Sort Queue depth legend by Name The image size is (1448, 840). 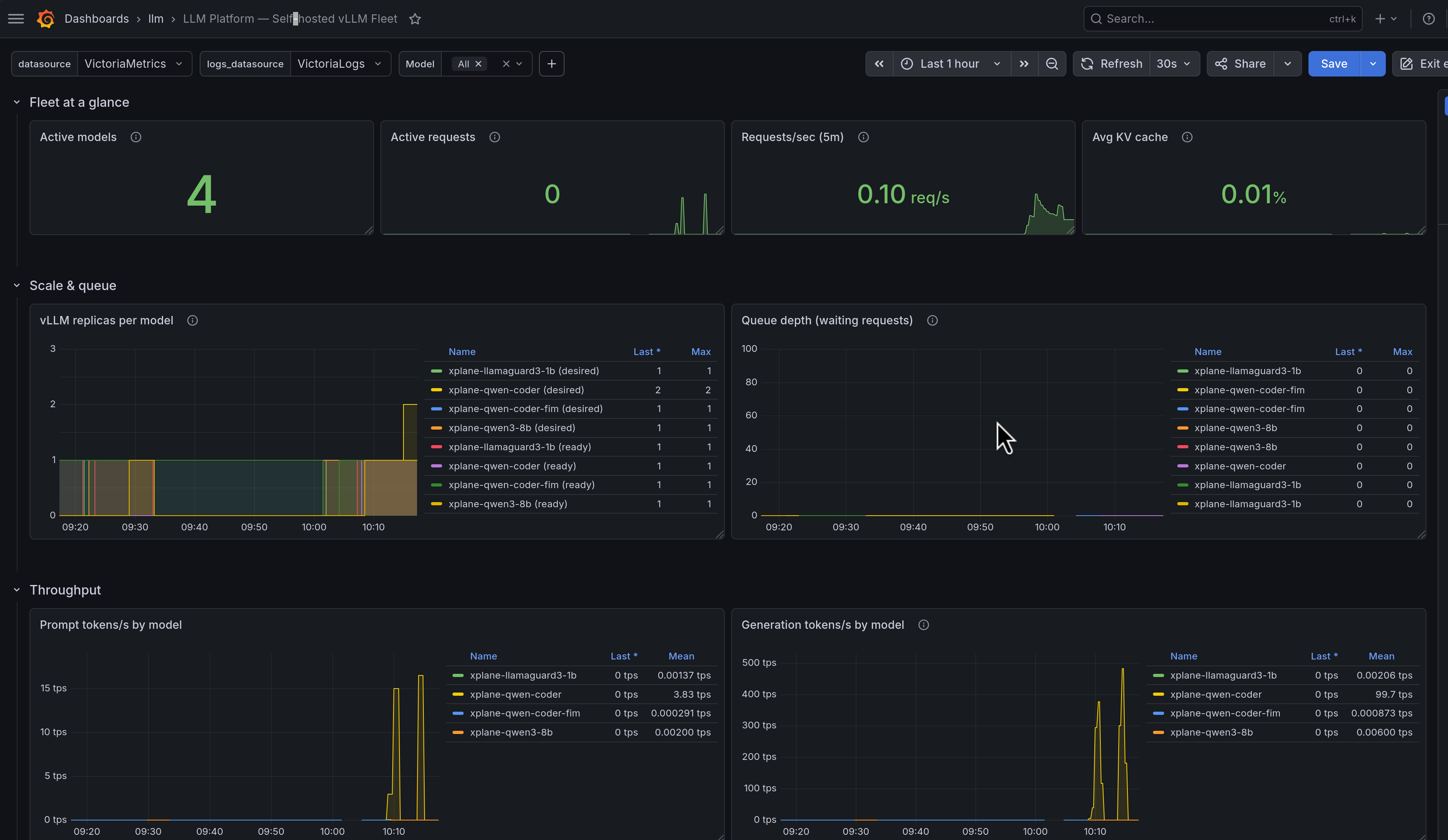pos(1208,351)
